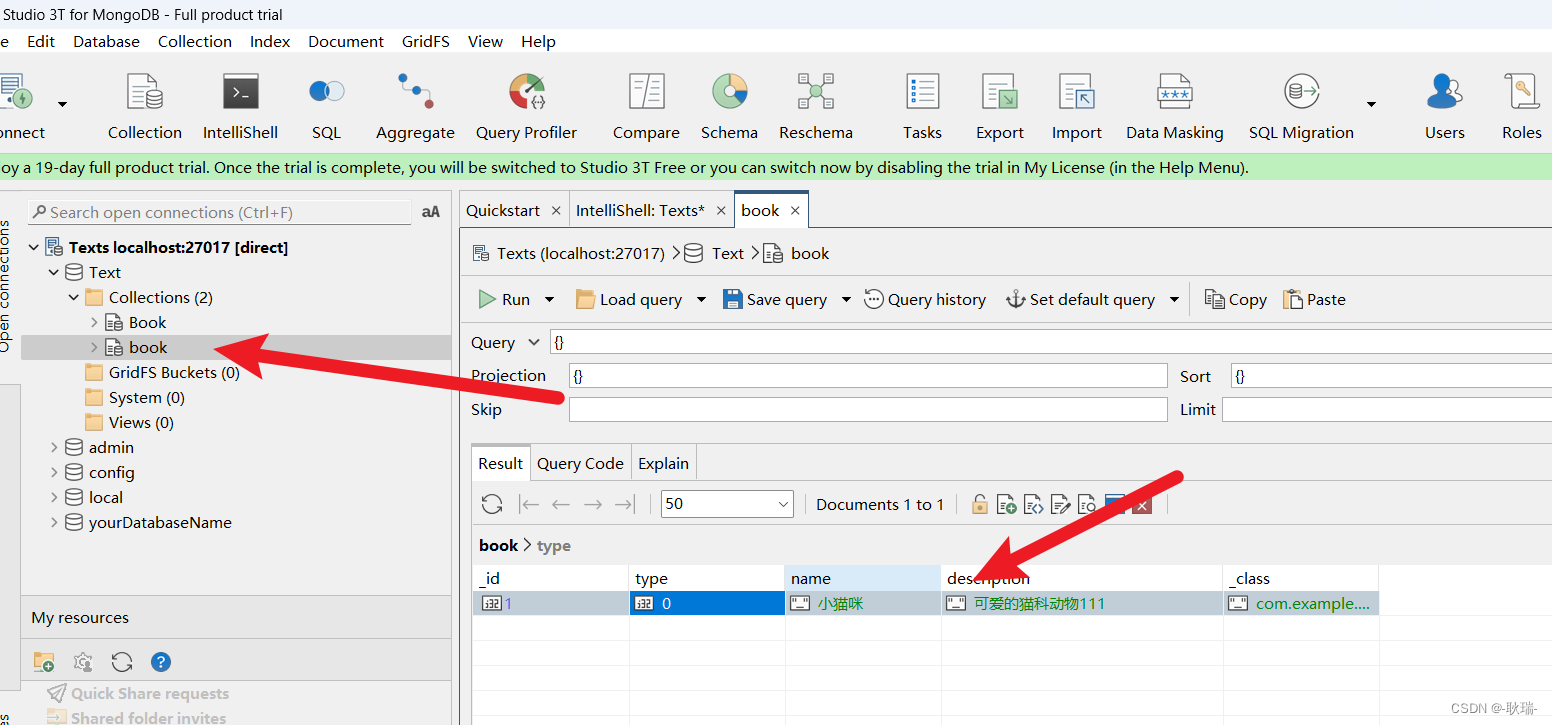The image size is (1552, 725).
Task: Open Query Profiler
Action: pos(526,105)
